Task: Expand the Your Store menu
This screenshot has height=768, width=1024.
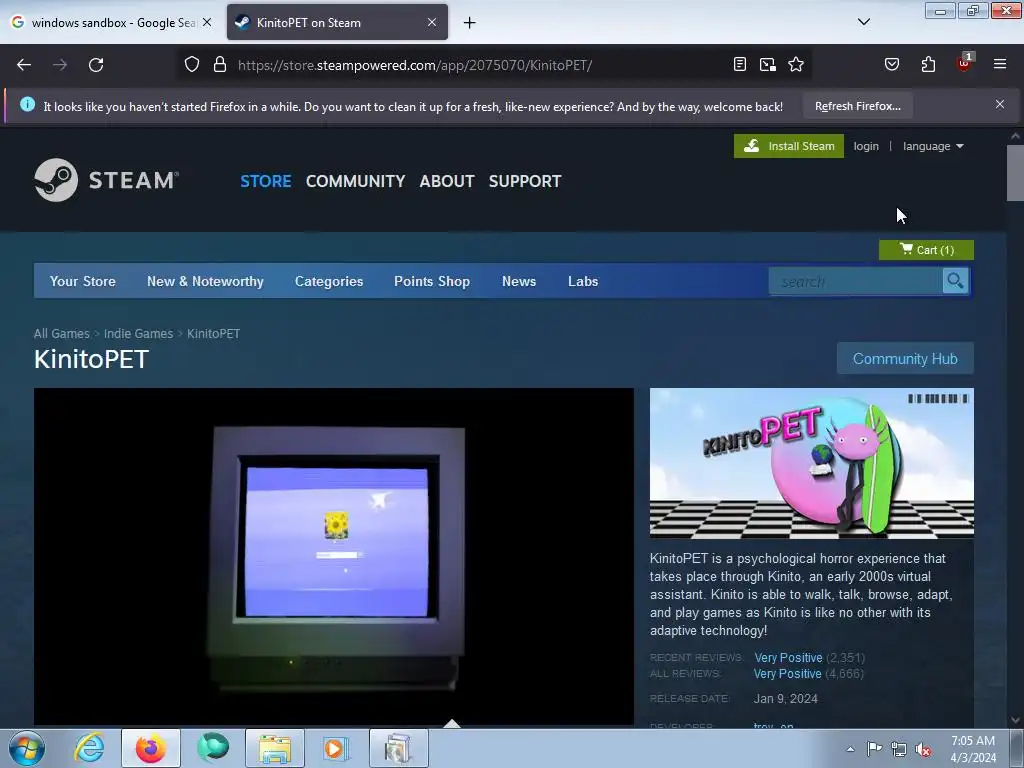Action: [x=83, y=281]
